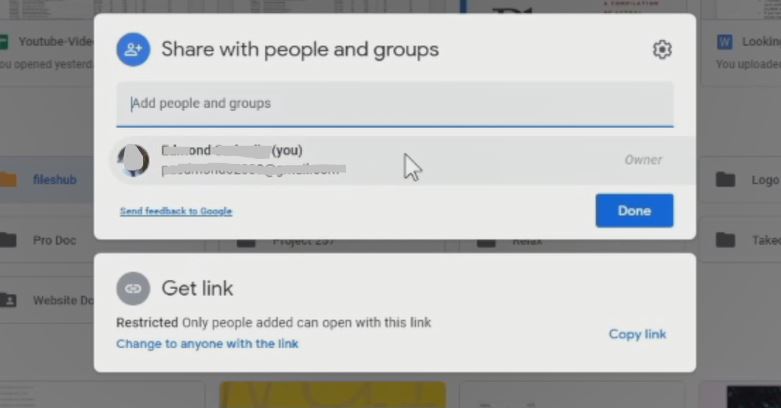Click the Word icon beside Looking file
Viewport: 781px width, 408px height.
pyautogui.click(x=725, y=43)
